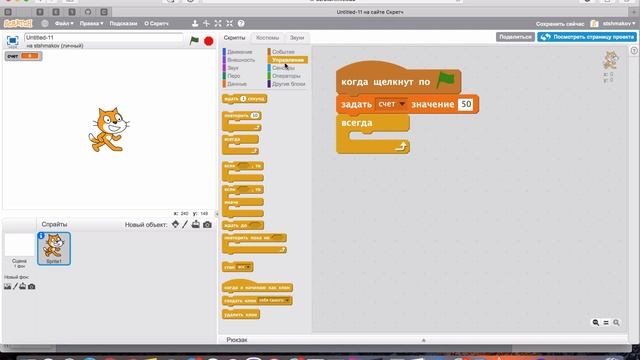Switch to the Звуки tab
This screenshot has height=360, width=640.
click(x=297, y=38)
